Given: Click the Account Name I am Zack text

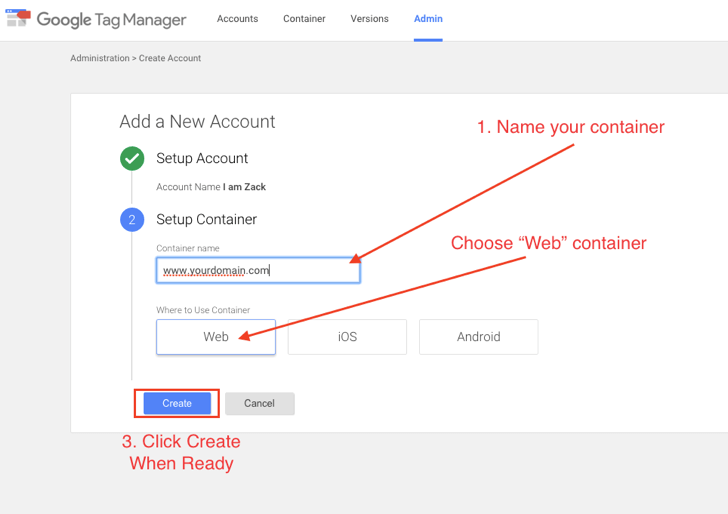Looking at the screenshot, I should coord(211,187).
